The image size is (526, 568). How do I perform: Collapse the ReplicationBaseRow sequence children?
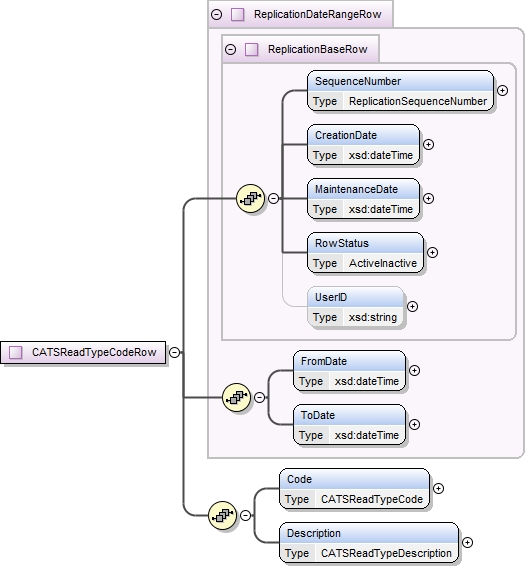tap(274, 198)
